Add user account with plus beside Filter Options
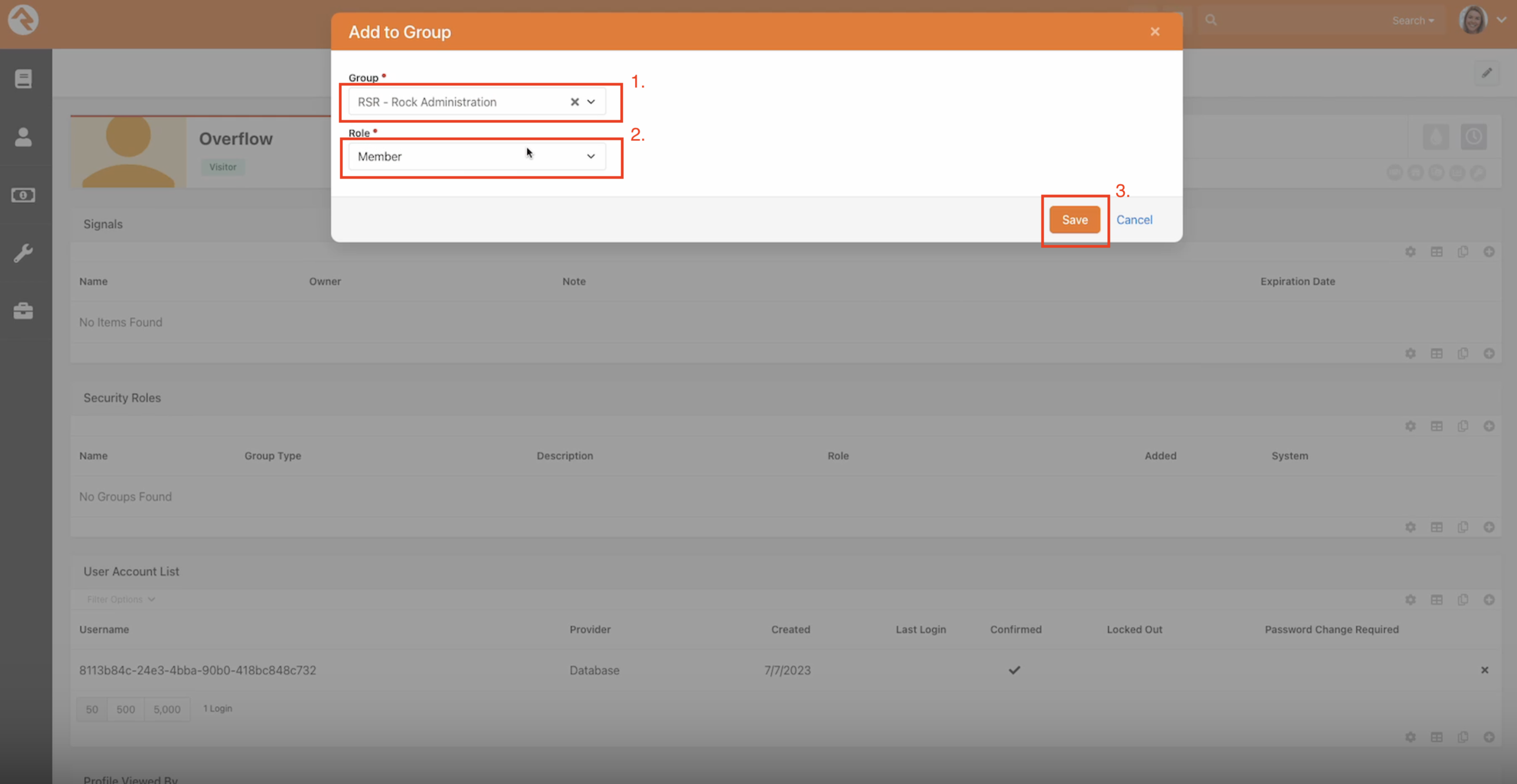 coord(1489,600)
